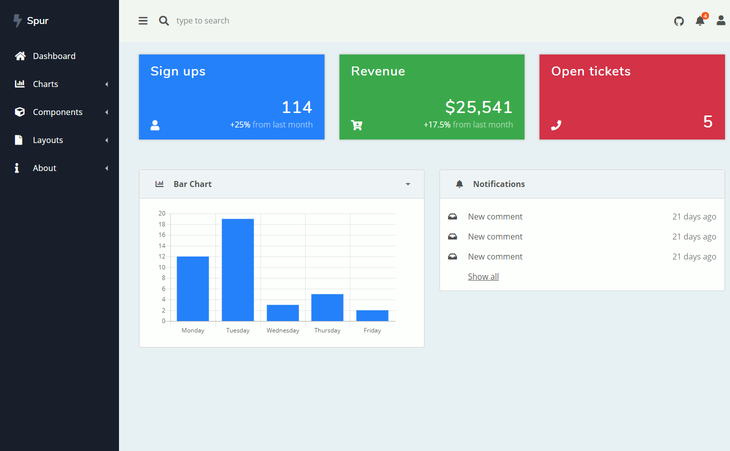Screen dimensions: 730x451
Task: Click the Spur brand name
Action: [38, 20]
